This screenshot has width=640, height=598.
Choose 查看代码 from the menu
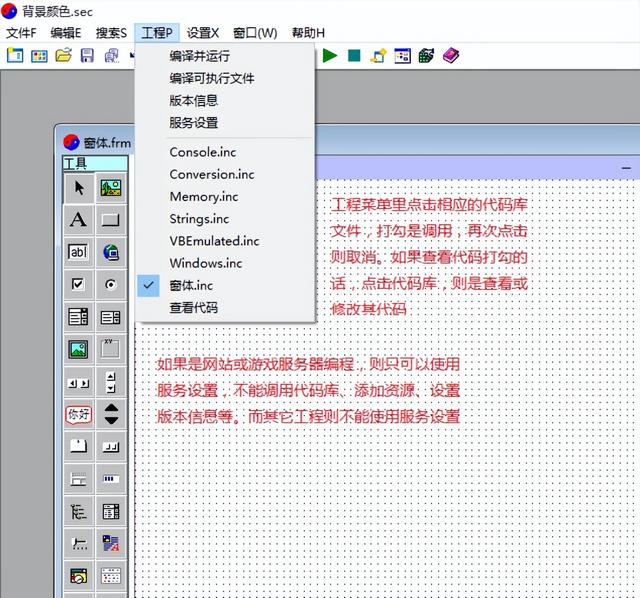point(225,307)
